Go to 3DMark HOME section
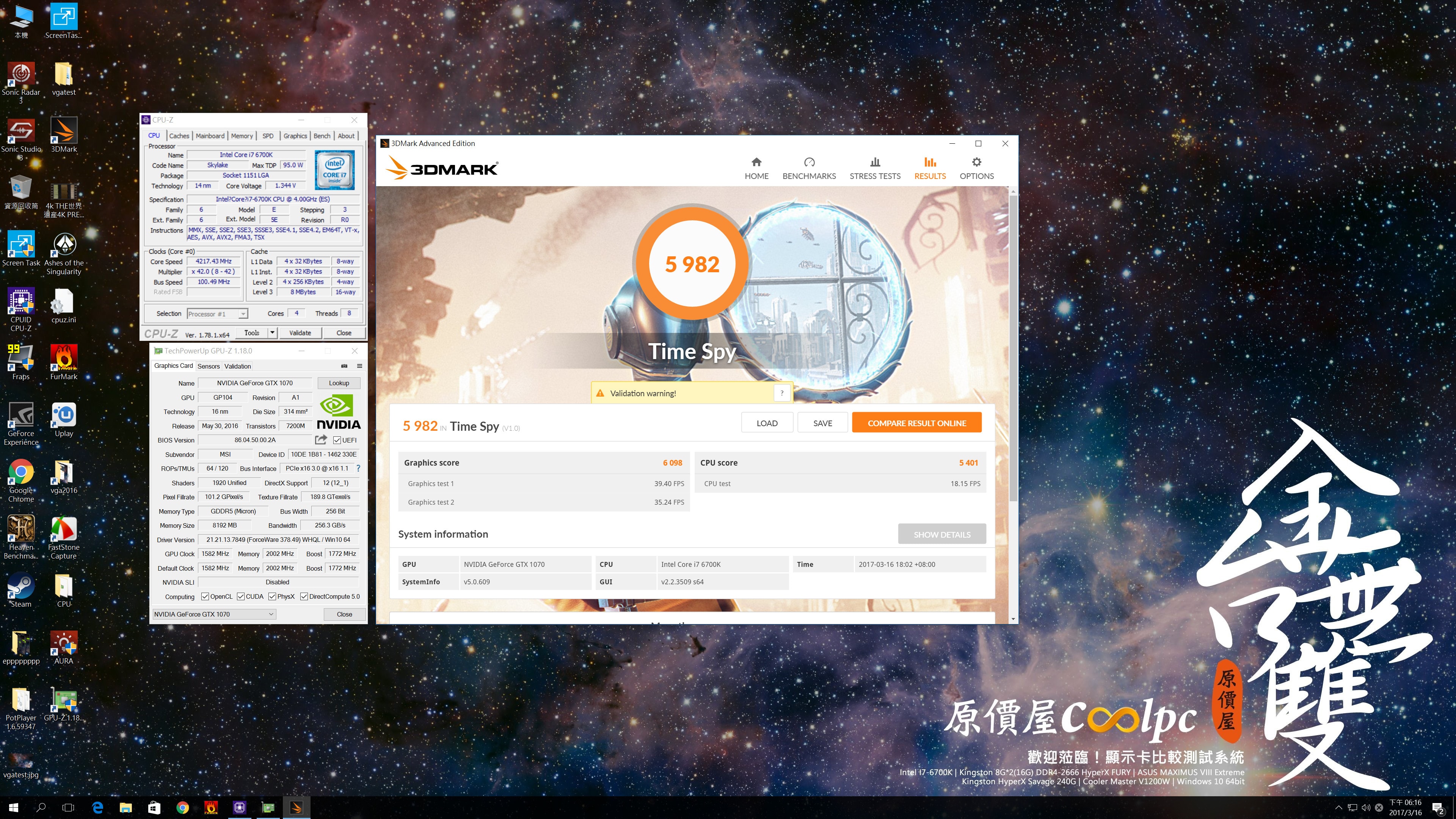The width and height of the screenshot is (1456, 819). [756, 169]
